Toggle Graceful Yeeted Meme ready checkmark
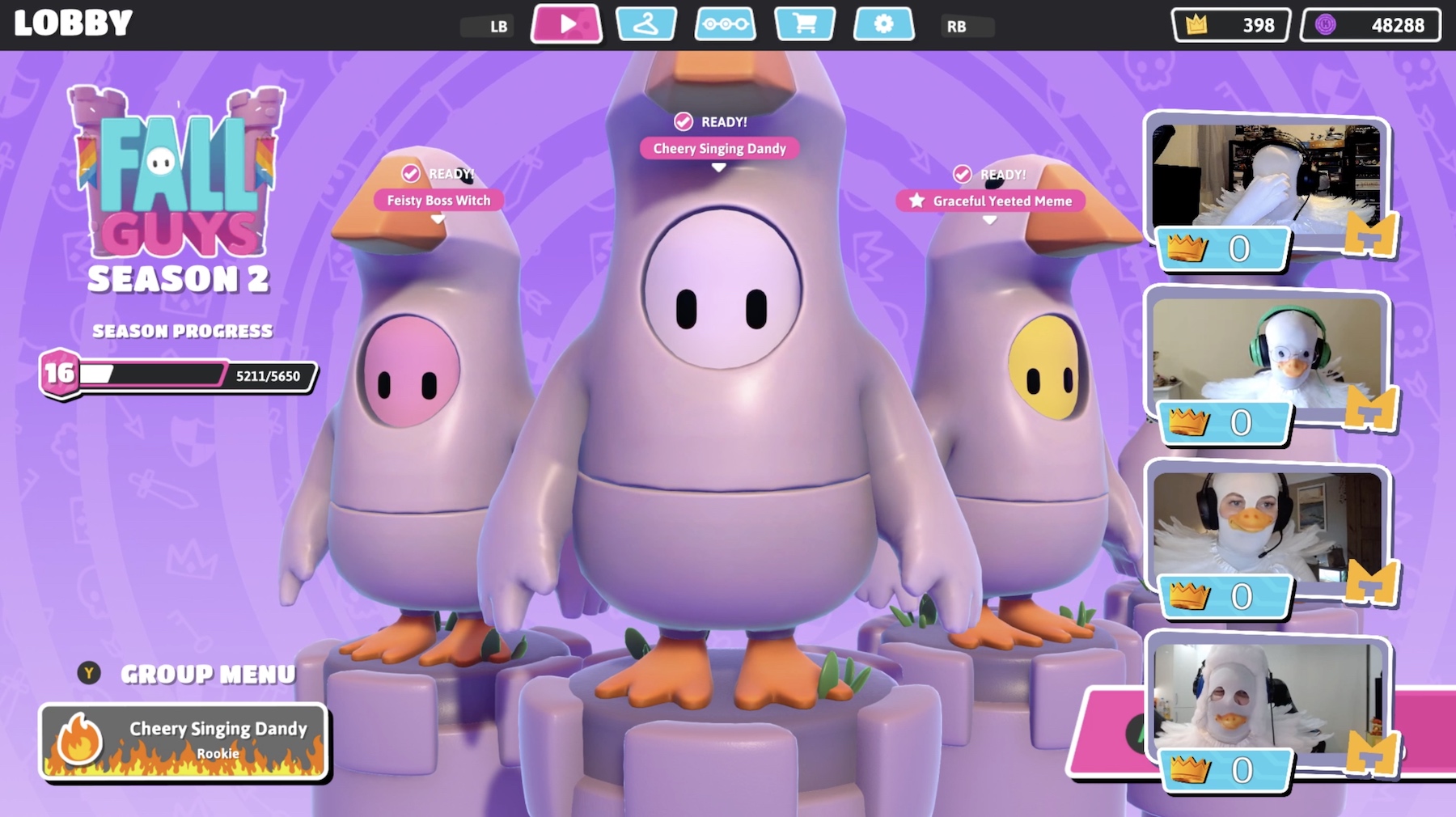Screen dimensions: 1456x817 (962, 174)
